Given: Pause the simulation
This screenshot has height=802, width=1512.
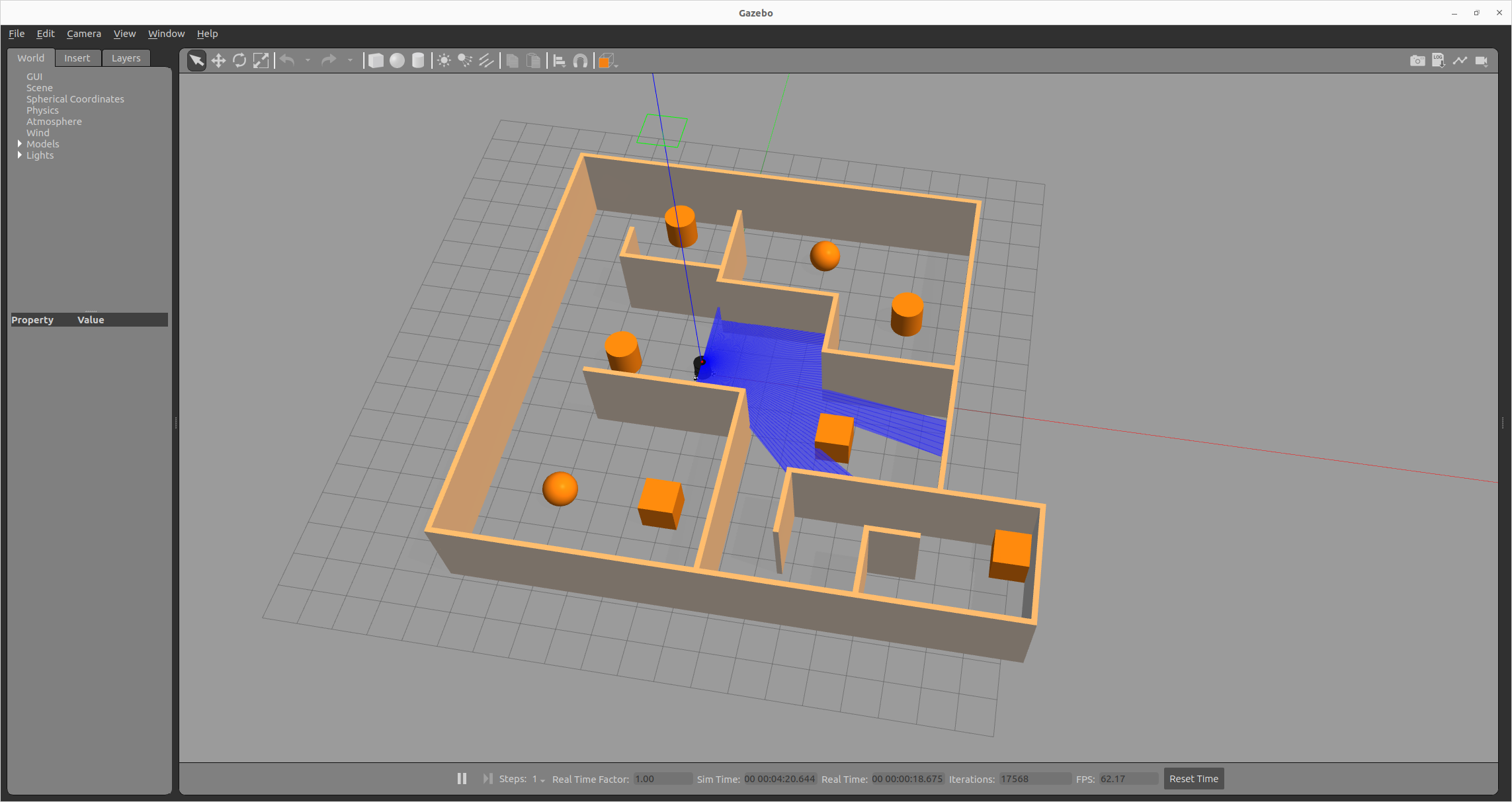Looking at the screenshot, I should 462,779.
